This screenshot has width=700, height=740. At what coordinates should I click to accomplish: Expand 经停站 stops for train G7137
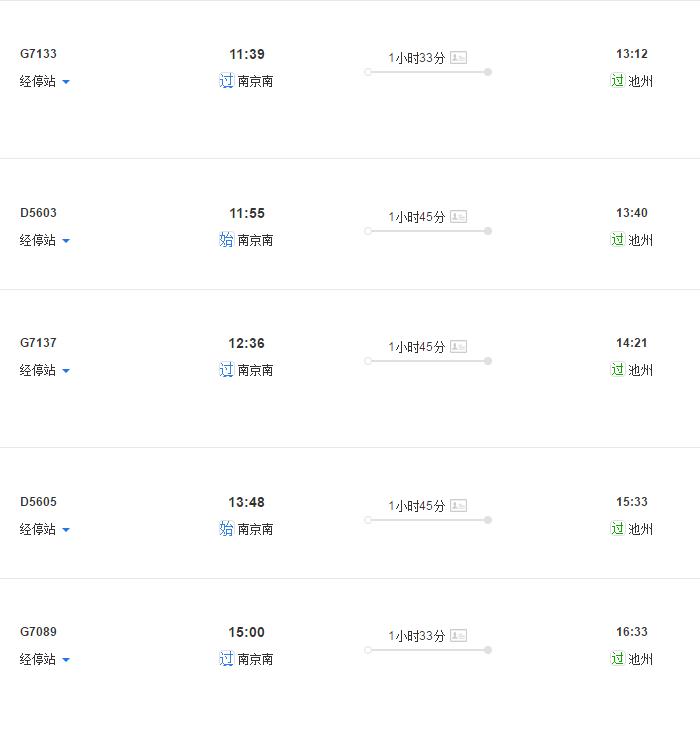45,370
